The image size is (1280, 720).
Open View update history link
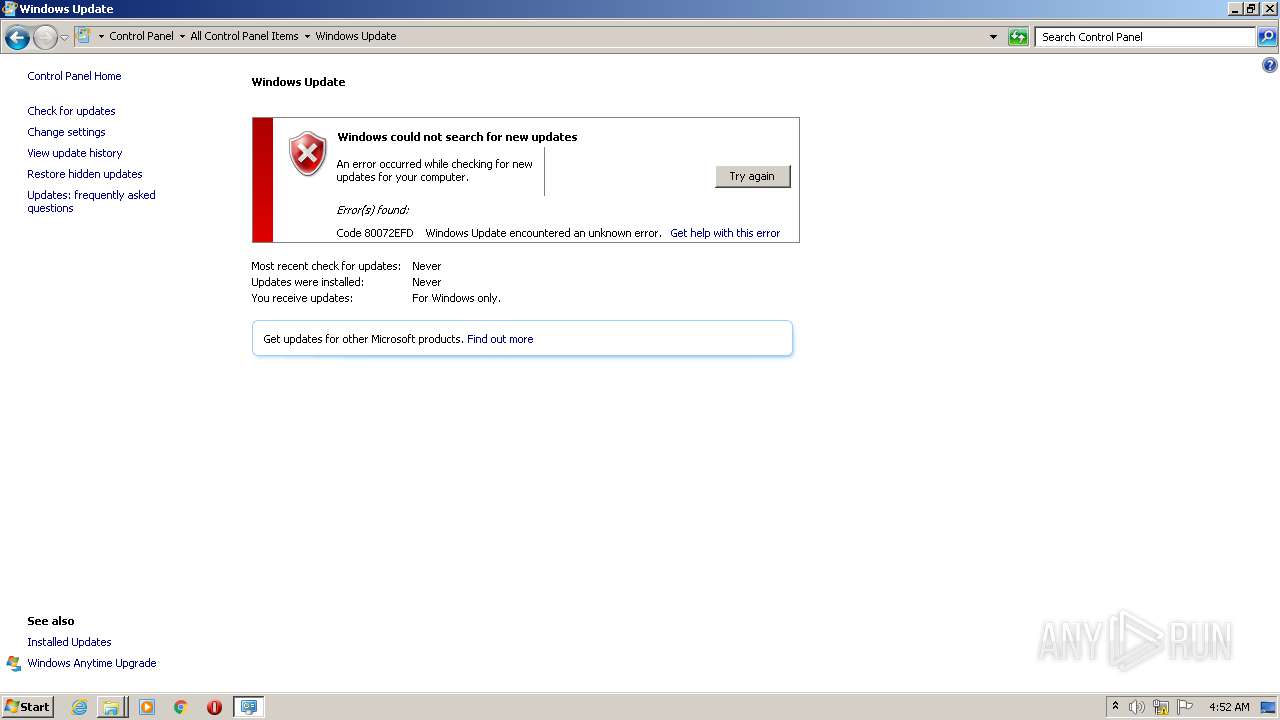(75, 153)
